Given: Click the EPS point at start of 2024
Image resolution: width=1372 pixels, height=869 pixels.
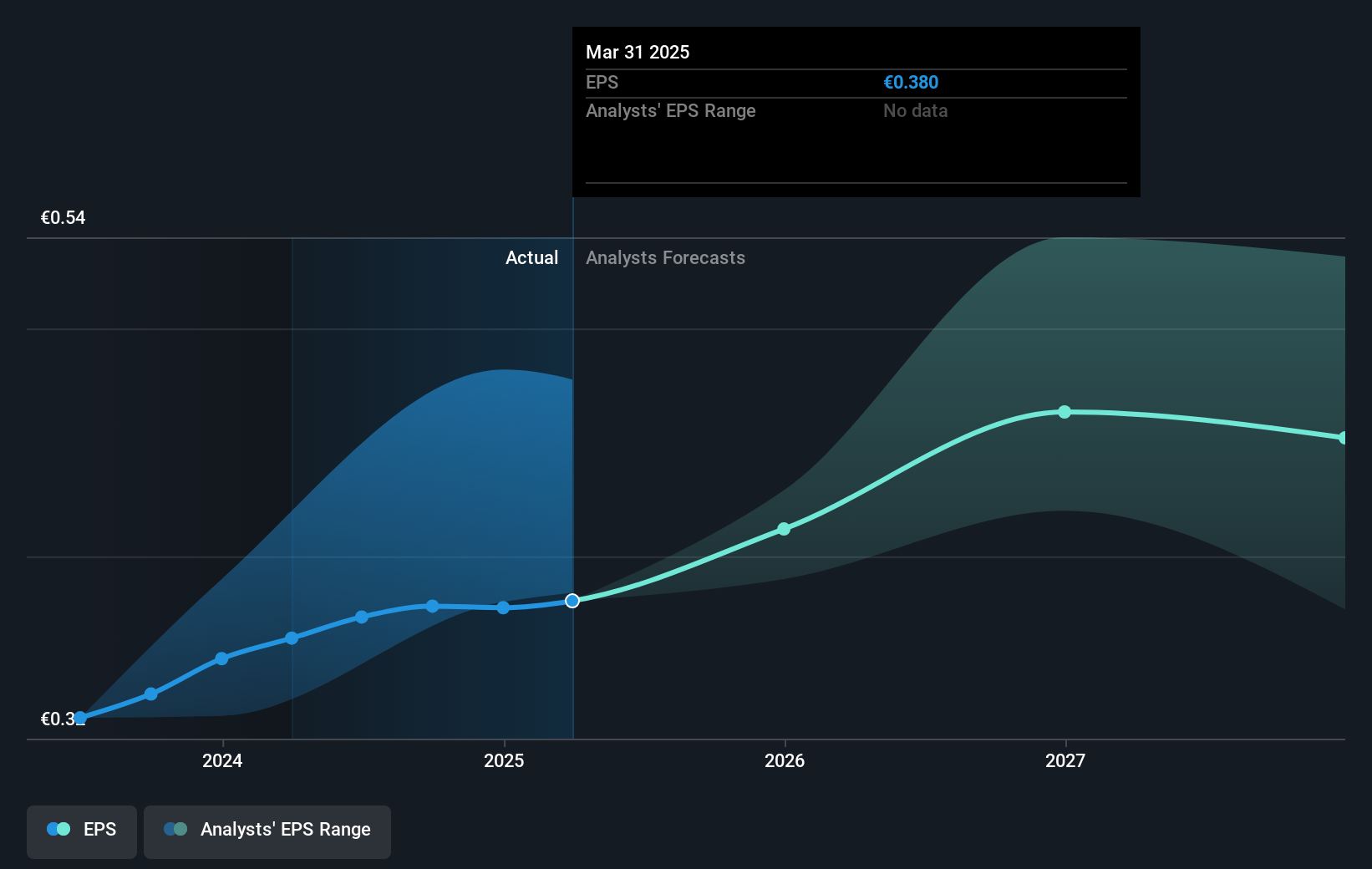Looking at the screenshot, I should (221, 658).
